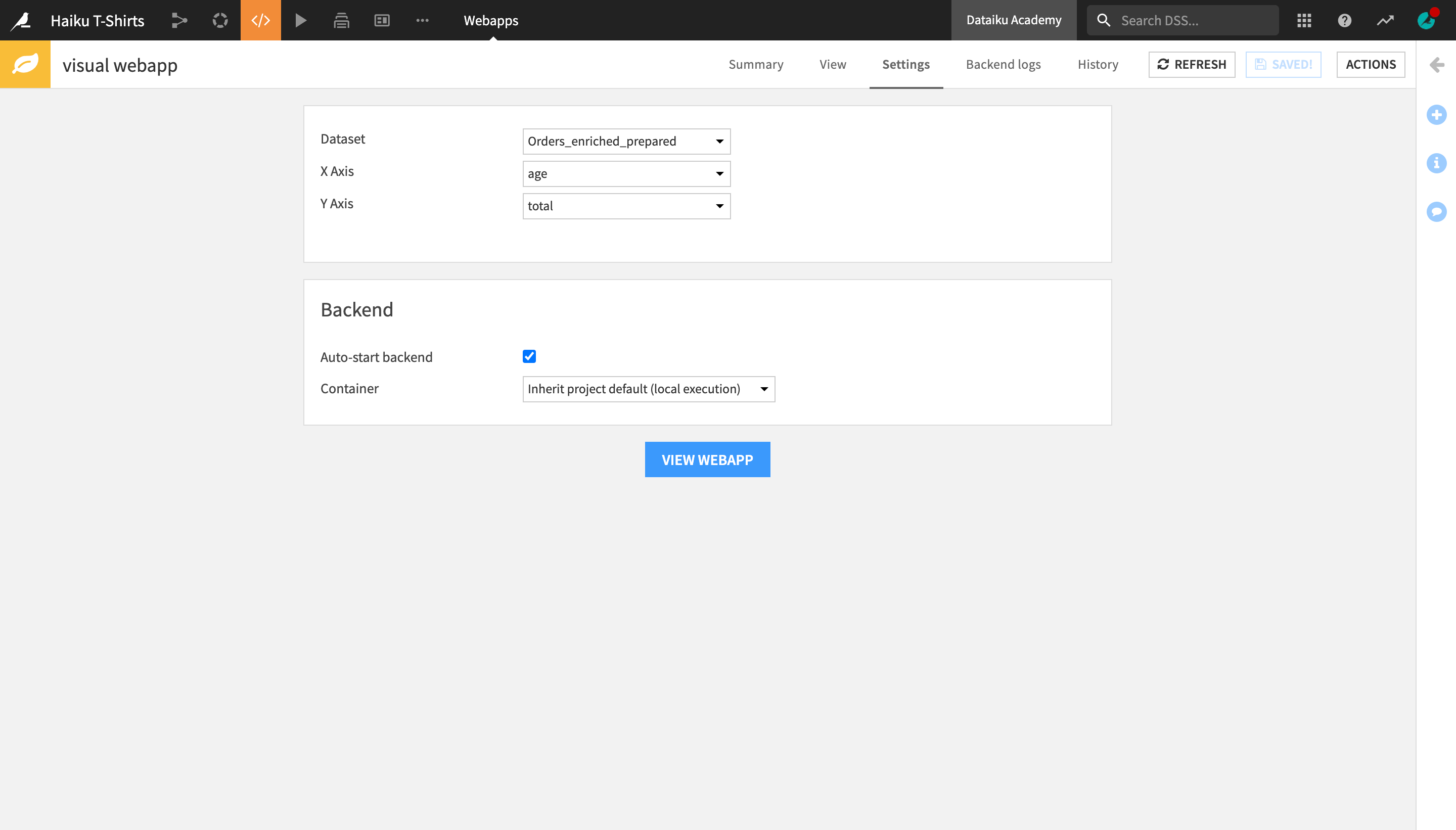The image size is (1456, 830).
Task: Uncheck the Auto-start backend checkbox
Action: (529, 356)
